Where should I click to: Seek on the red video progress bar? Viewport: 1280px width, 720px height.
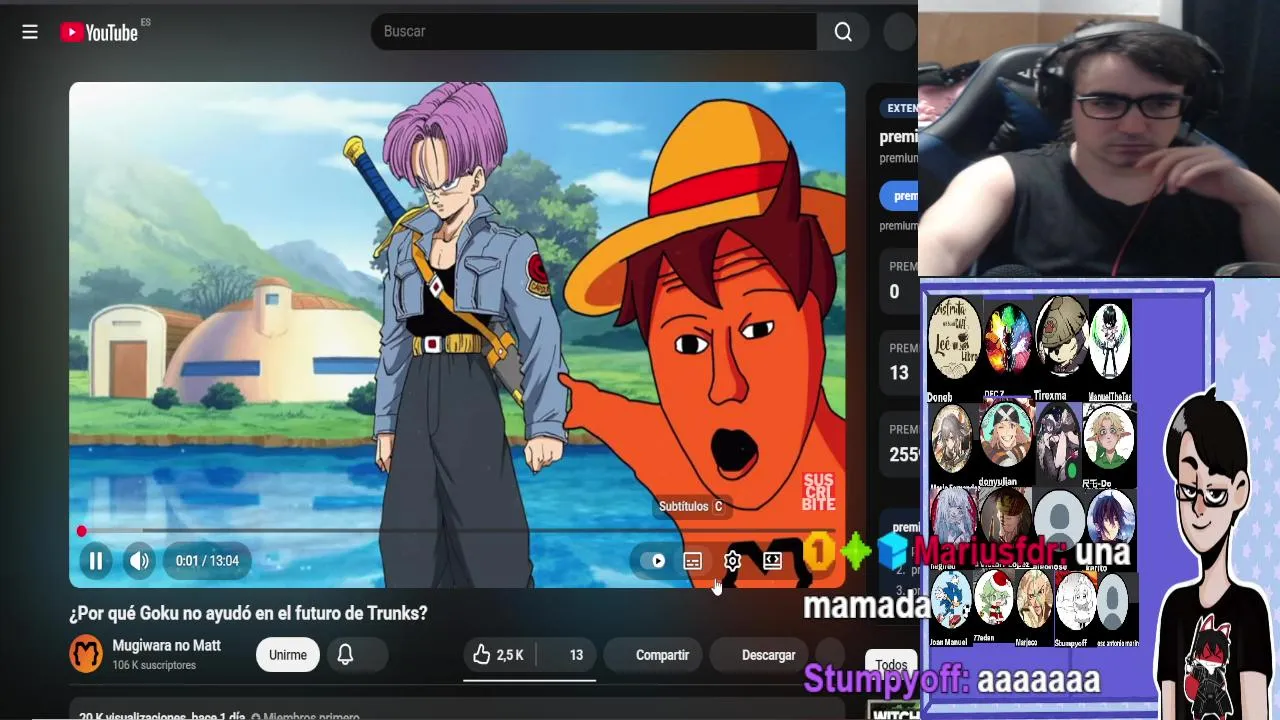457,531
